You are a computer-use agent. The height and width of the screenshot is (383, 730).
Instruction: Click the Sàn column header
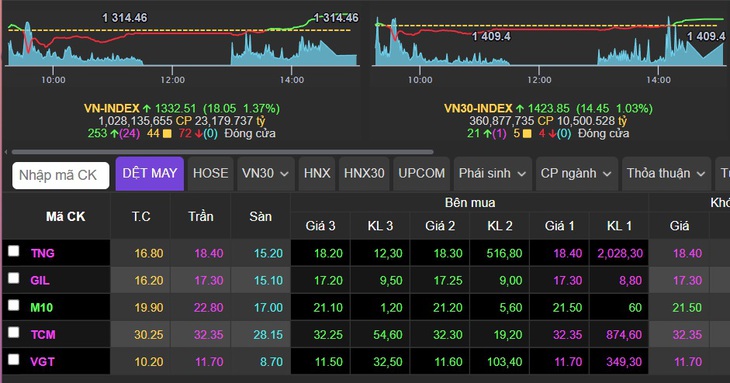[260, 216]
